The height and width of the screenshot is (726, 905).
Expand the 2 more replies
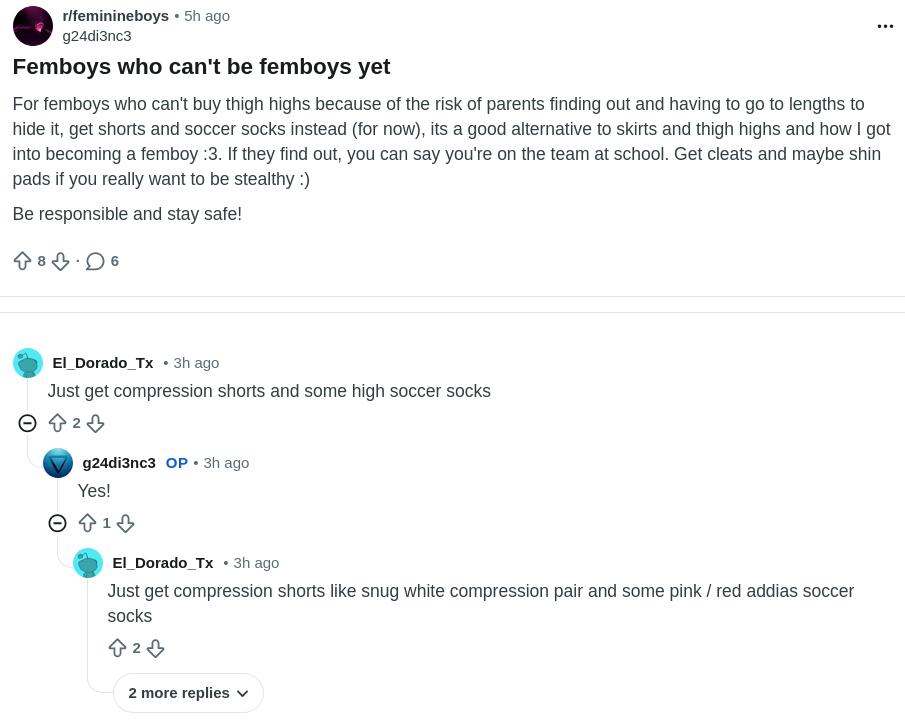tap(188, 693)
